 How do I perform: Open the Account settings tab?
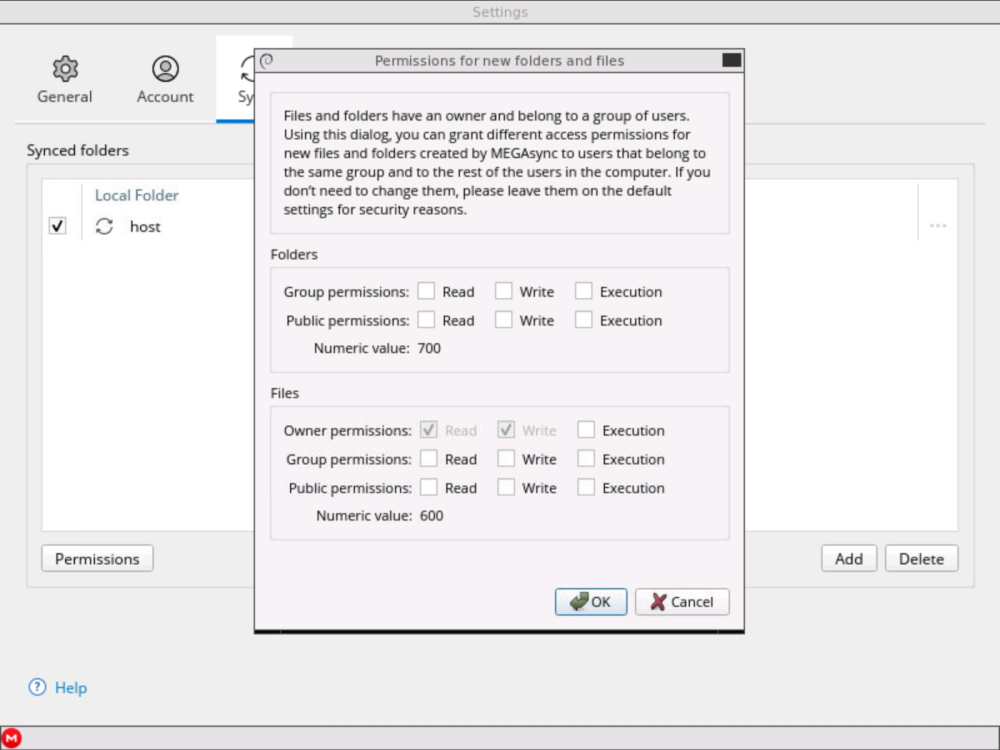click(165, 80)
